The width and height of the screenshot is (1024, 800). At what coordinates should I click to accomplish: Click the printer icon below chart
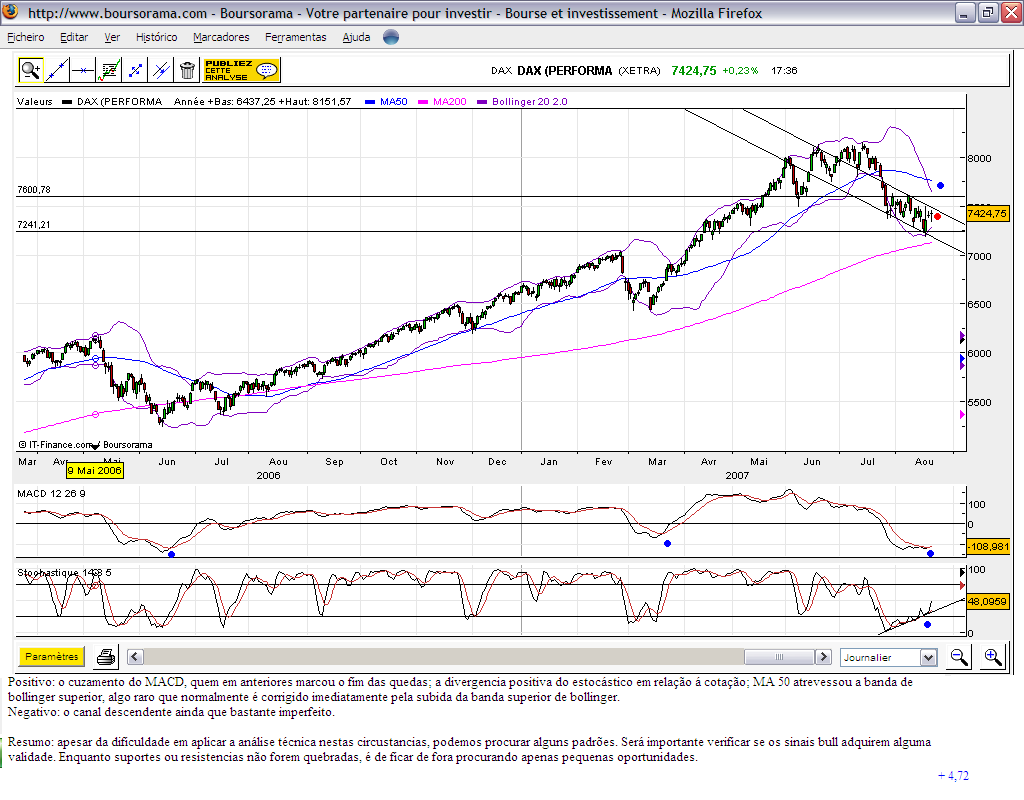click(106, 656)
